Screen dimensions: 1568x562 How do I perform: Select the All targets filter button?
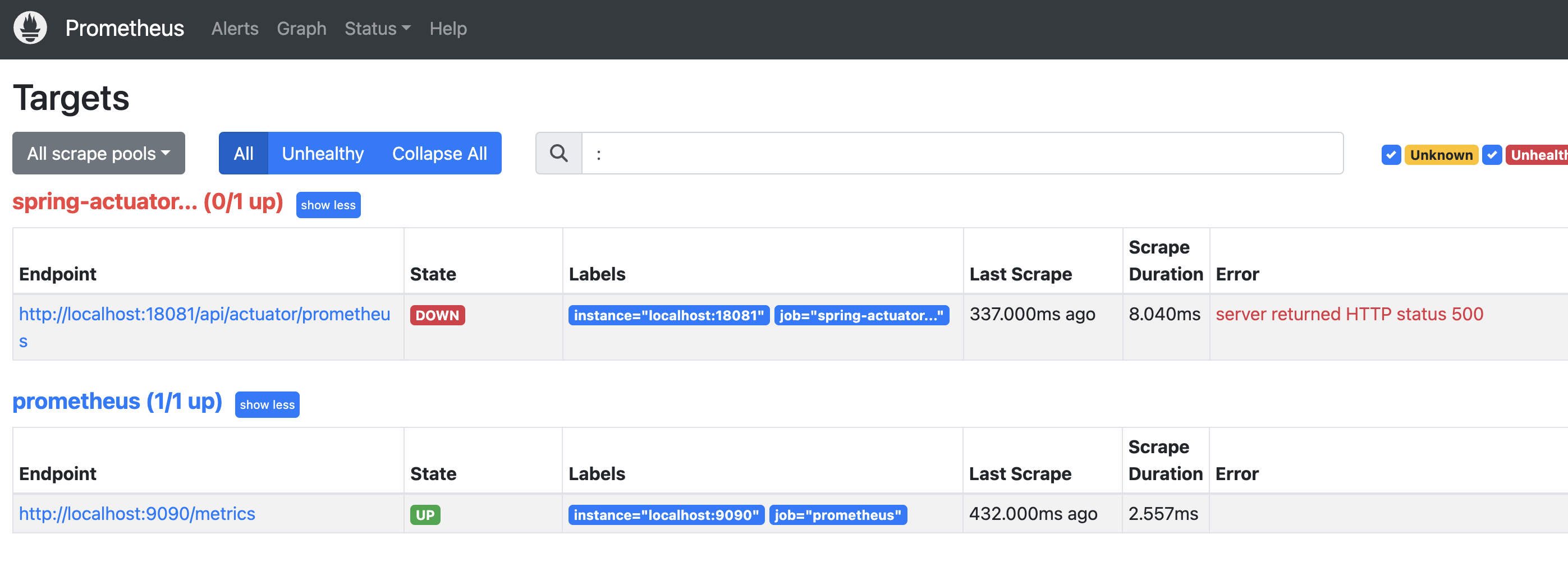[244, 153]
